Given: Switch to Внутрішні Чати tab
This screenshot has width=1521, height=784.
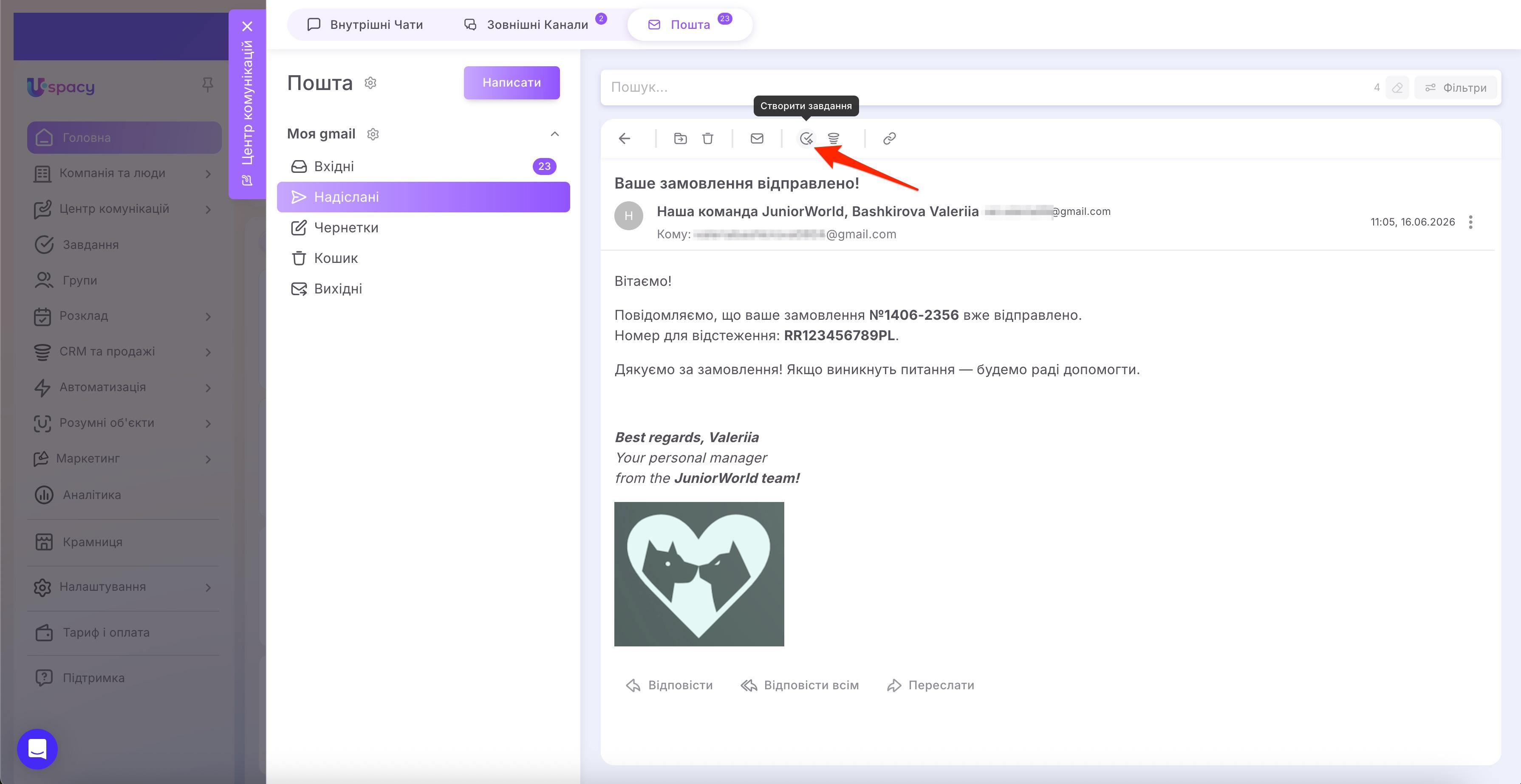Looking at the screenshot, I should coord(365,25).
